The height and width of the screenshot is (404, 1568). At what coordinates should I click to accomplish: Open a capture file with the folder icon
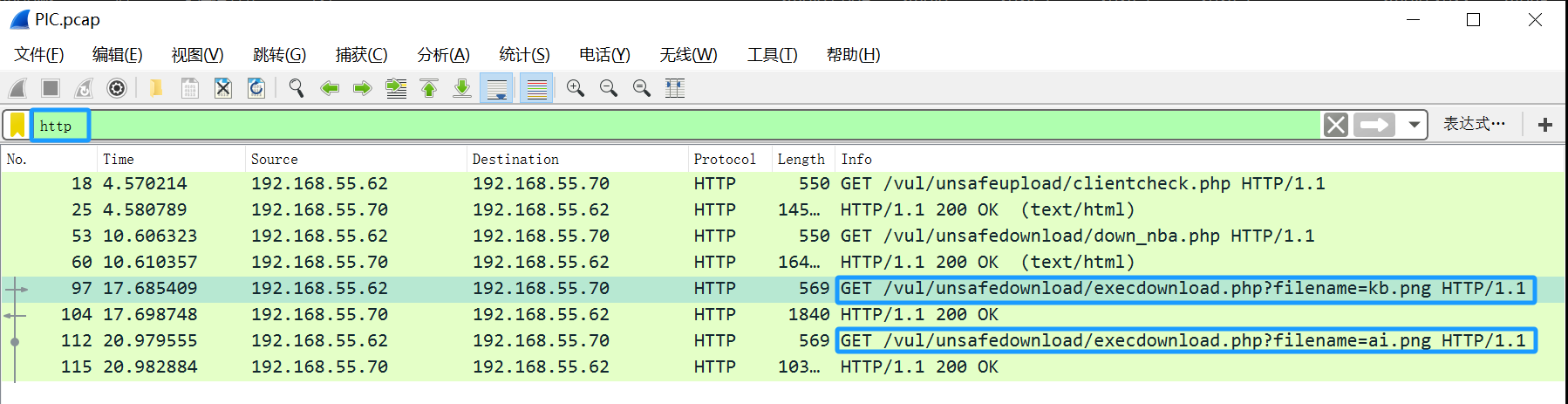click(156, 88)
